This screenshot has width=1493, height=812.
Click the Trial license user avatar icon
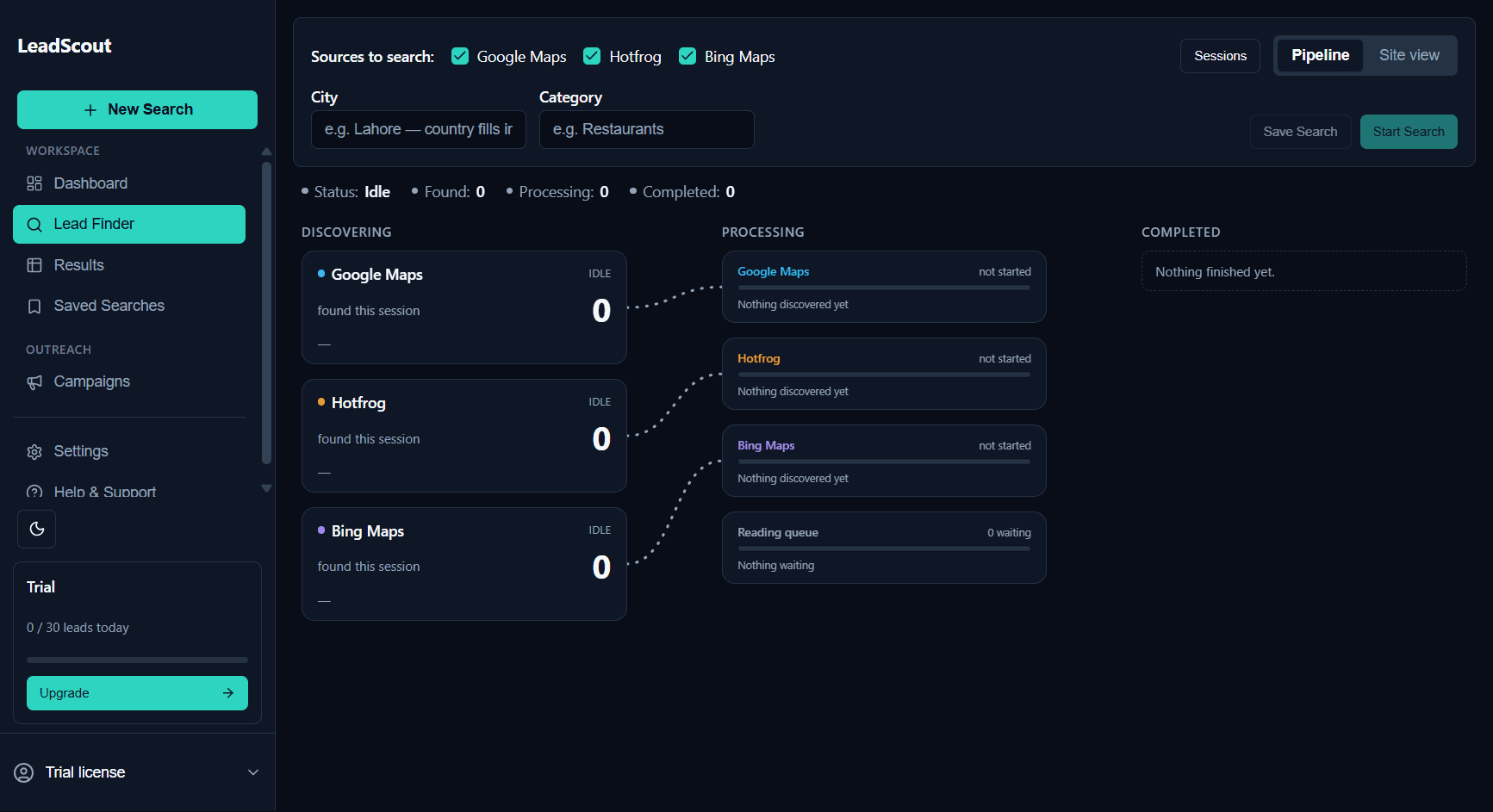coord(24,772)
